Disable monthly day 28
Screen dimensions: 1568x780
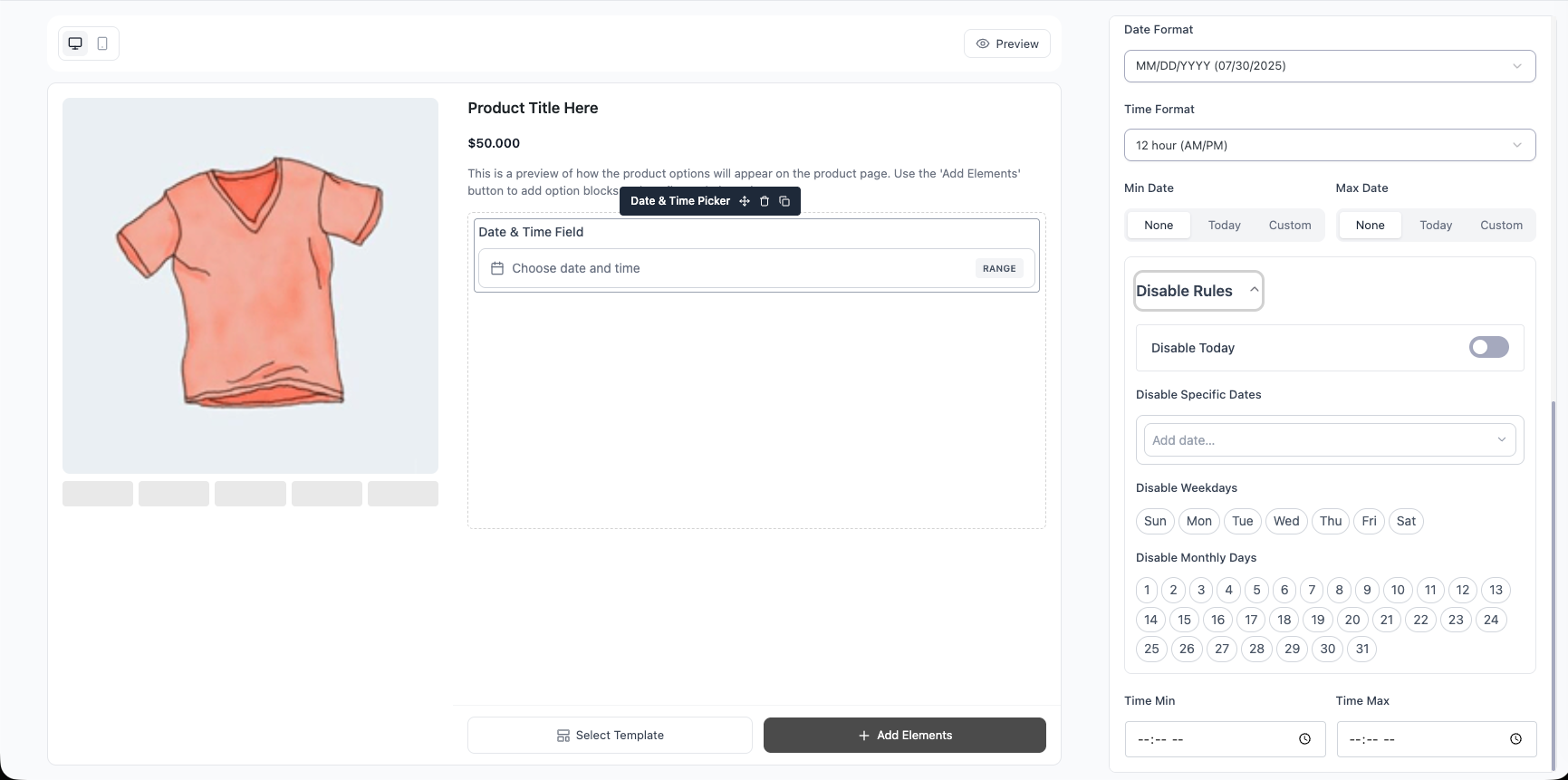pyautogui.click(x=1256, y=649)
